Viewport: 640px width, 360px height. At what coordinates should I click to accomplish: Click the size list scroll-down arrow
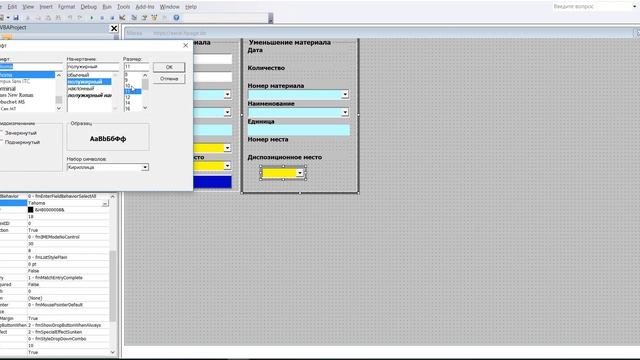tap(145, 108)
